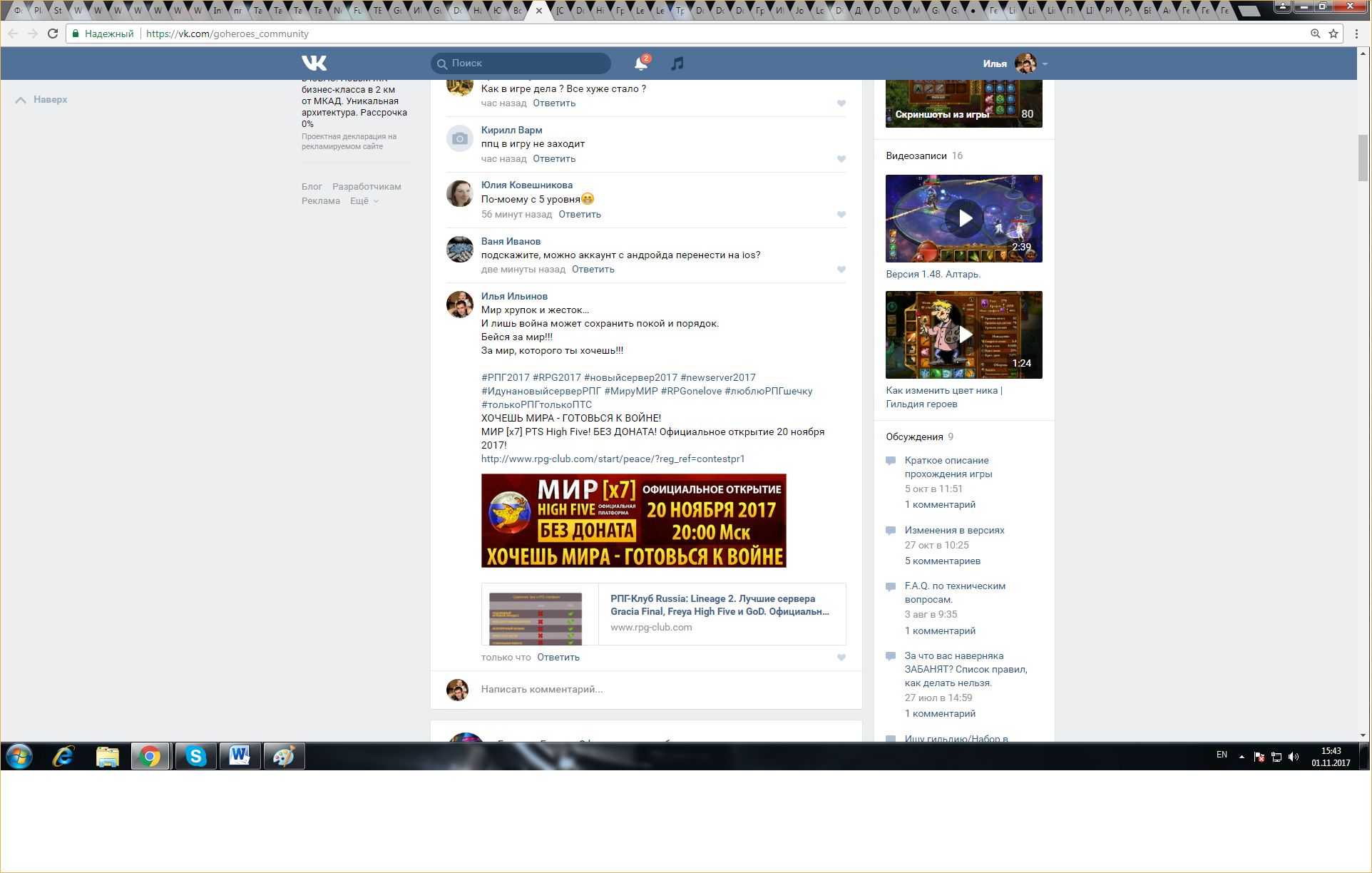Click the VK logo home icon
Viewport: 1372px width, 873px height.
click(x=314, y=63)
